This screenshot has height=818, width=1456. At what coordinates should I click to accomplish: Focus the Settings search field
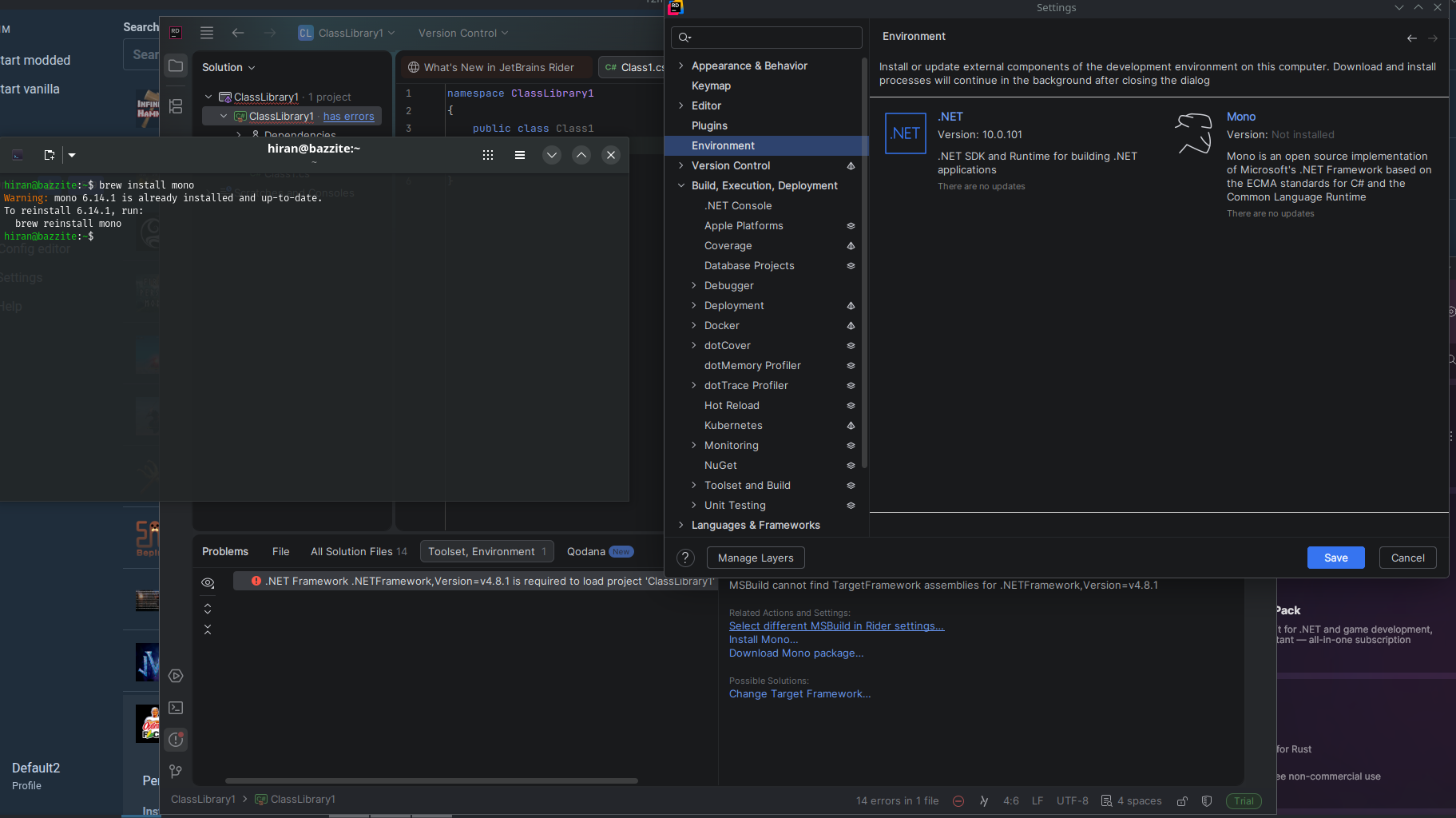(x=767, y=38)
